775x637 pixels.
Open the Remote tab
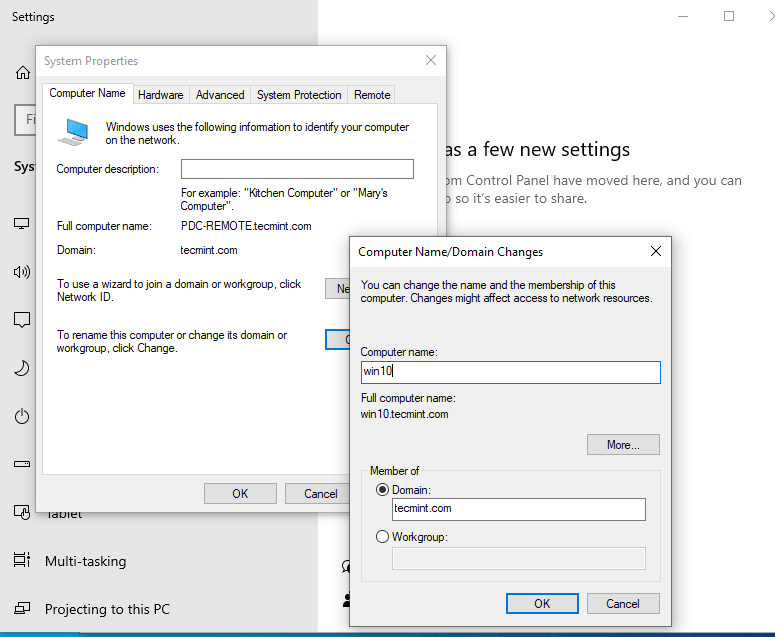(x=372, y=95)
